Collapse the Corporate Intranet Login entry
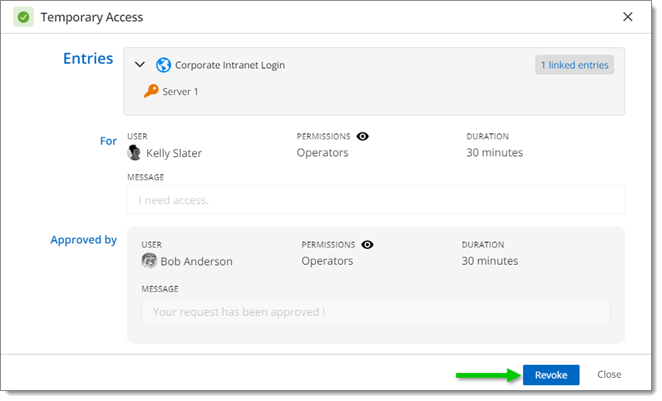This screenshot has height=401, width=662. point(140,65)
